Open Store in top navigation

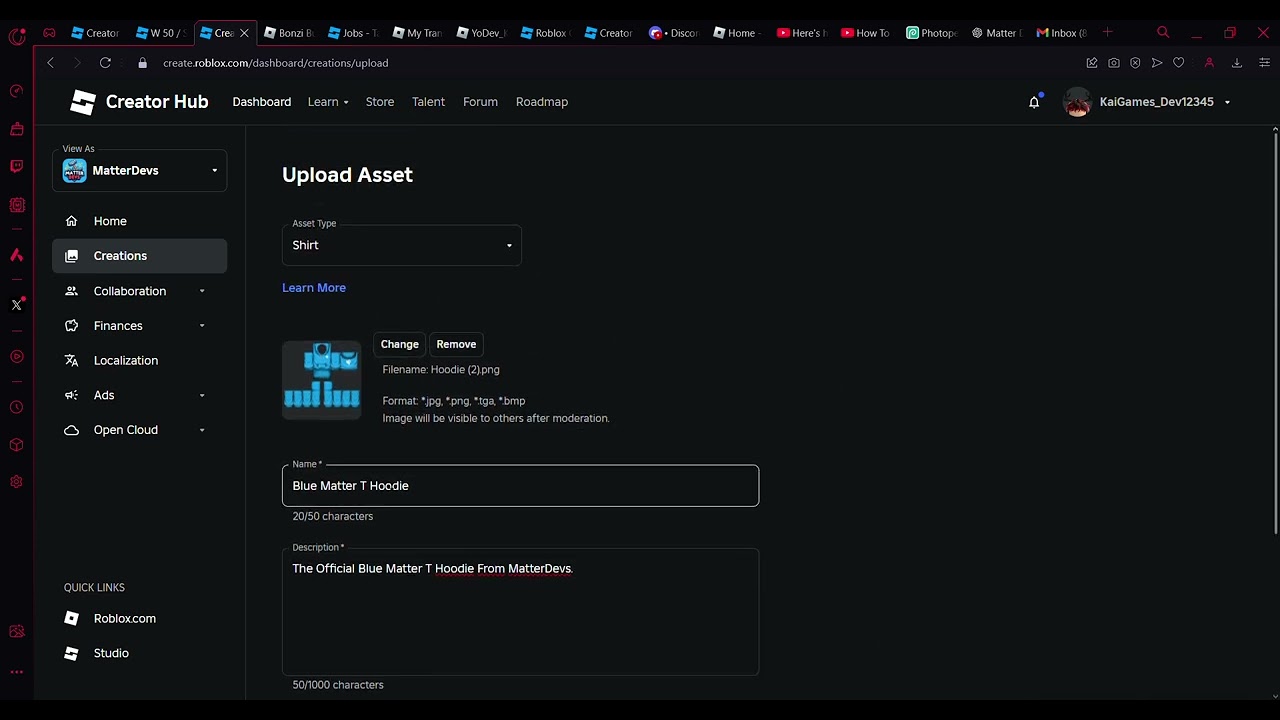pyautogui.click(x=380, y=102)
